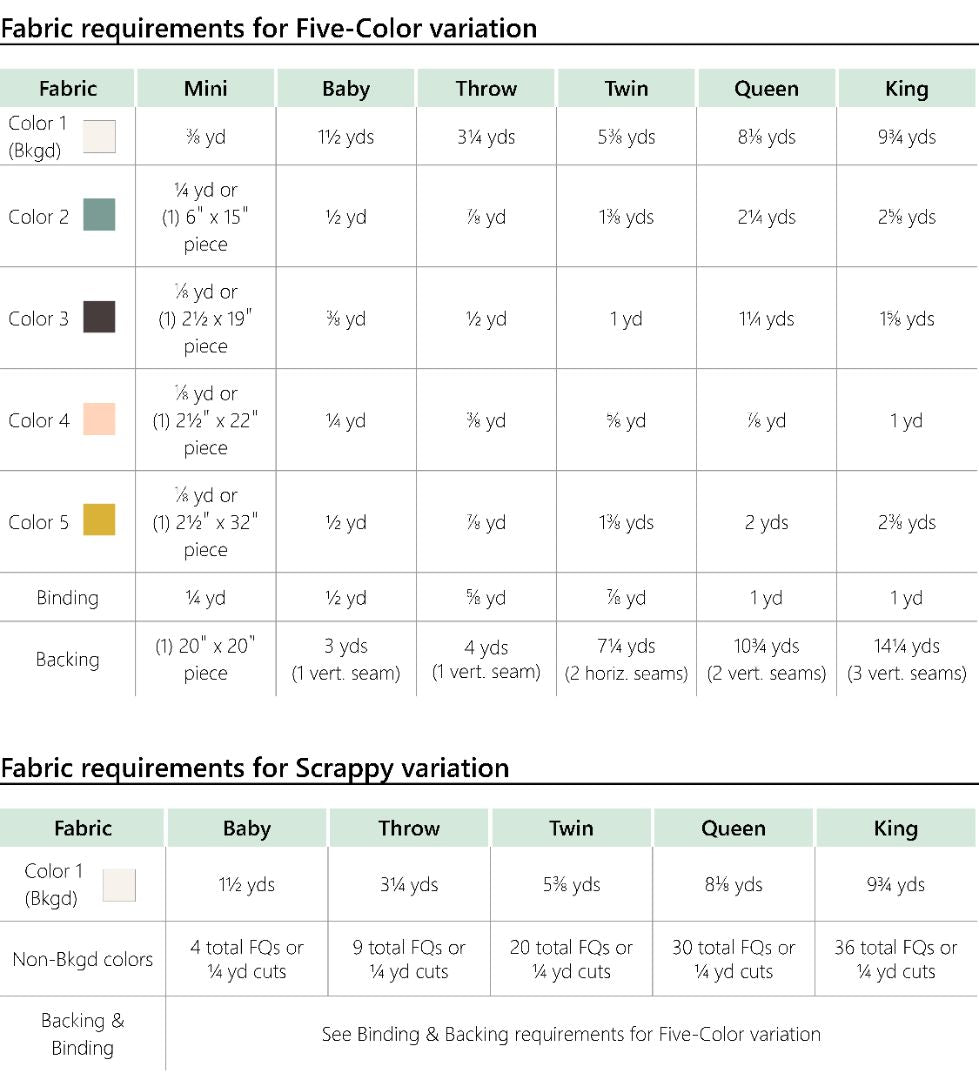Click the 14¼ yds King backing cell

[x=907, y=659]
